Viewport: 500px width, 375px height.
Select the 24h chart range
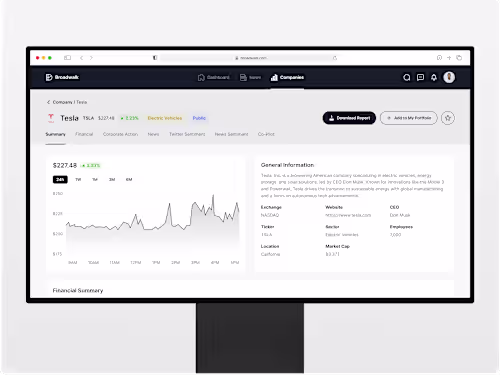coord(60,179)
